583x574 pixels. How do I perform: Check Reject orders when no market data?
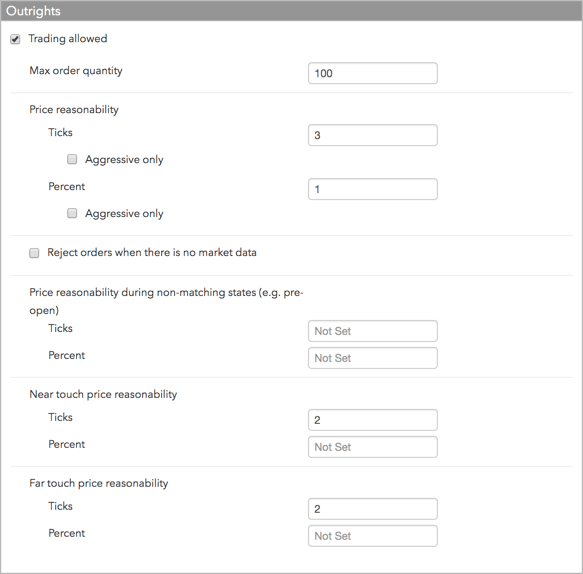click(34, 253)
